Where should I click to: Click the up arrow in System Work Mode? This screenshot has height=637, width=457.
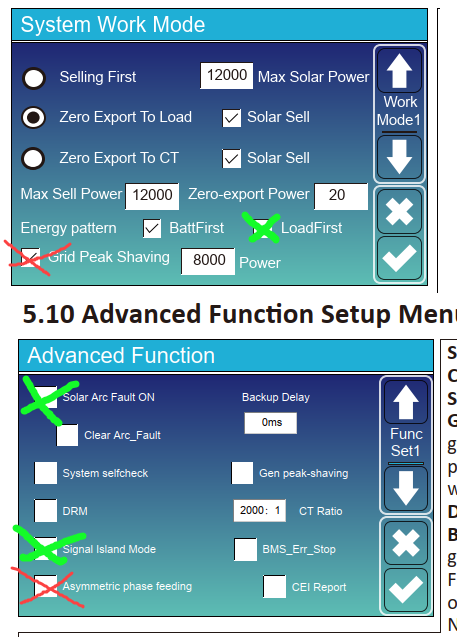pyautogui.click(x=399, y=71)
